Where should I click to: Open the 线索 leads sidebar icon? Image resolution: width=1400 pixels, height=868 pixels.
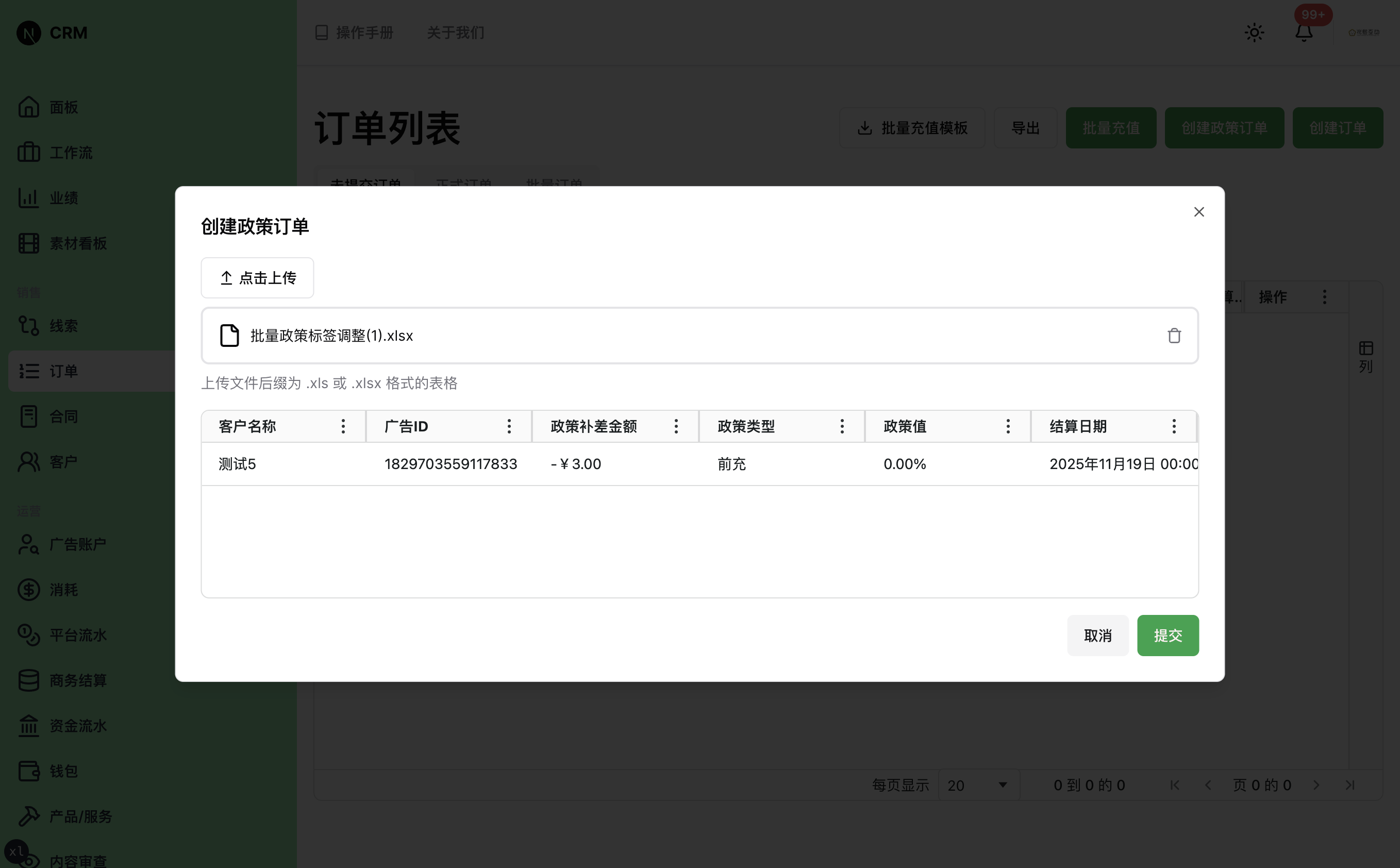pos(29,326)
